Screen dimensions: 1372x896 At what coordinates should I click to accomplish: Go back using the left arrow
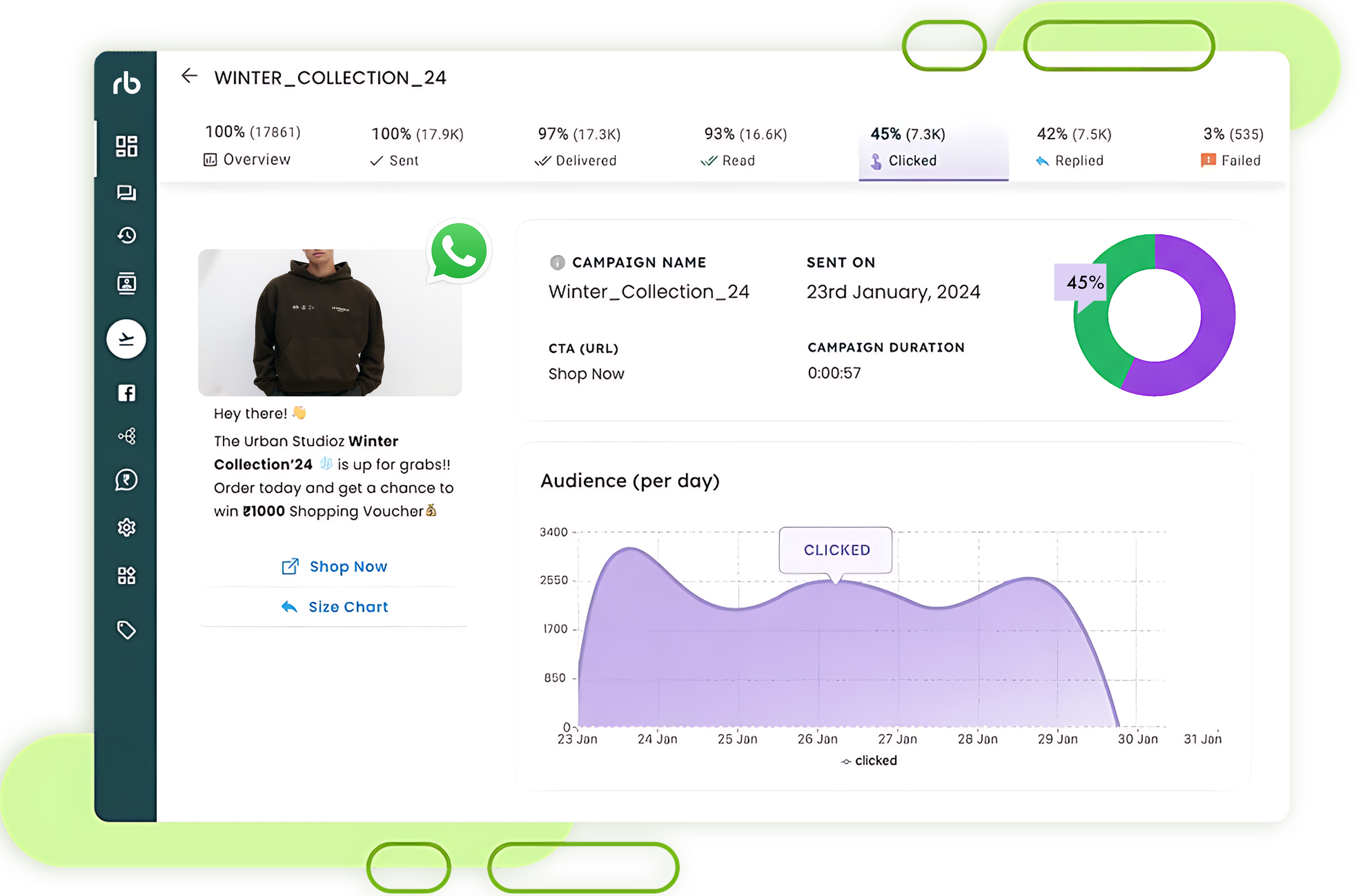[189, 76]
